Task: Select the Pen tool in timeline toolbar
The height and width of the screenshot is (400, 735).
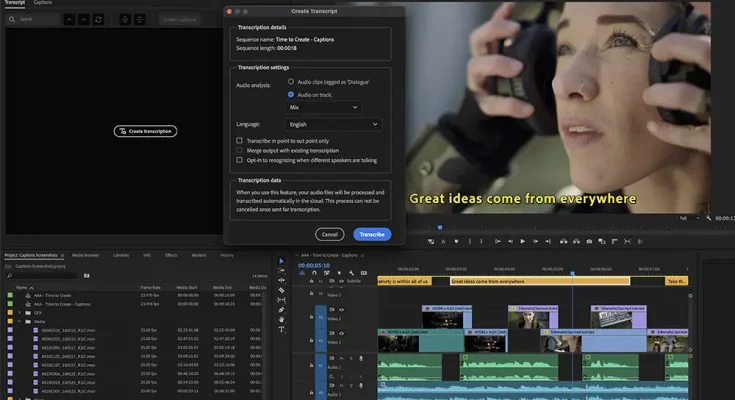Action: 281,310
